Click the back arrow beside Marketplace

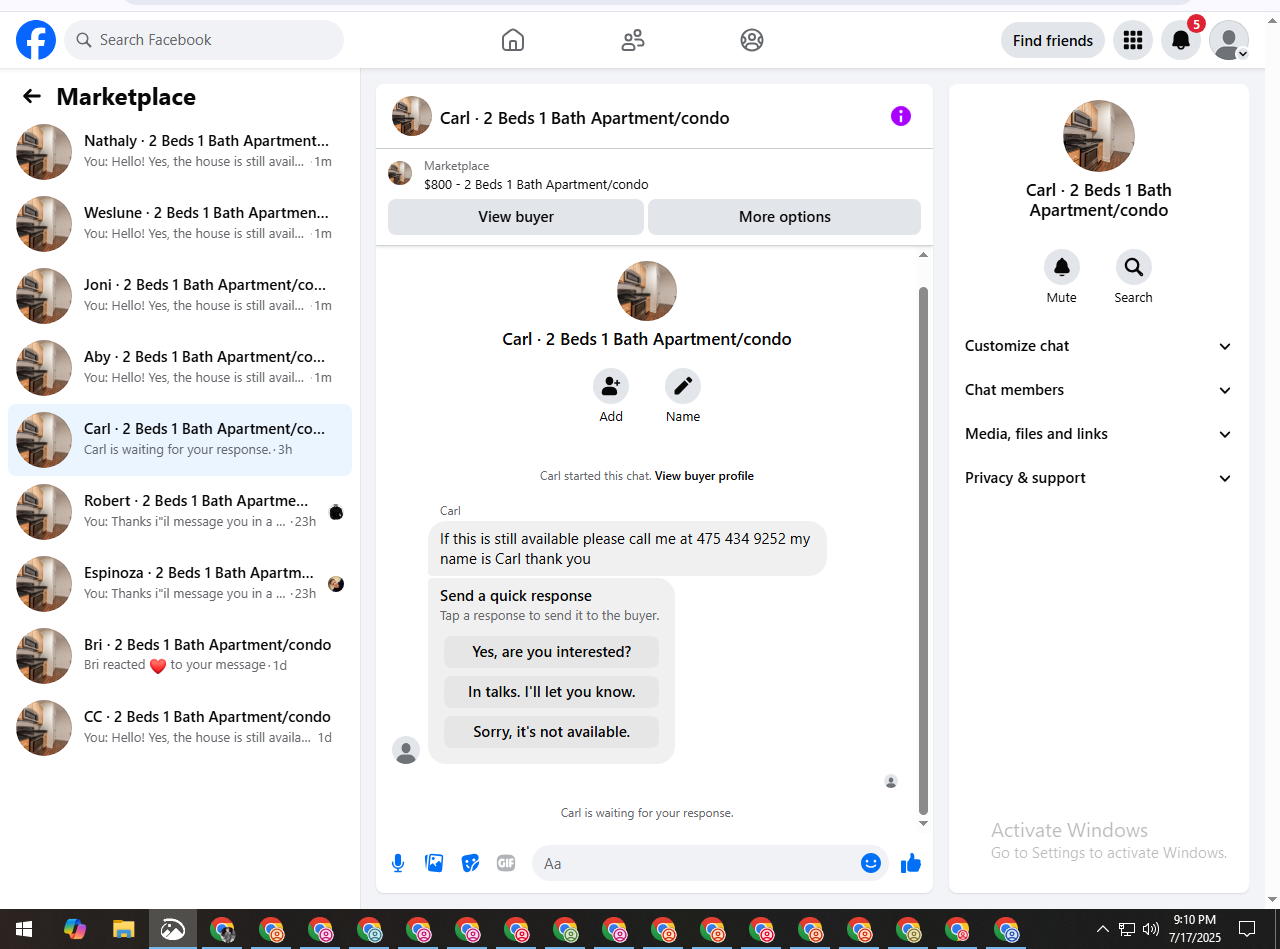[32, 96]
